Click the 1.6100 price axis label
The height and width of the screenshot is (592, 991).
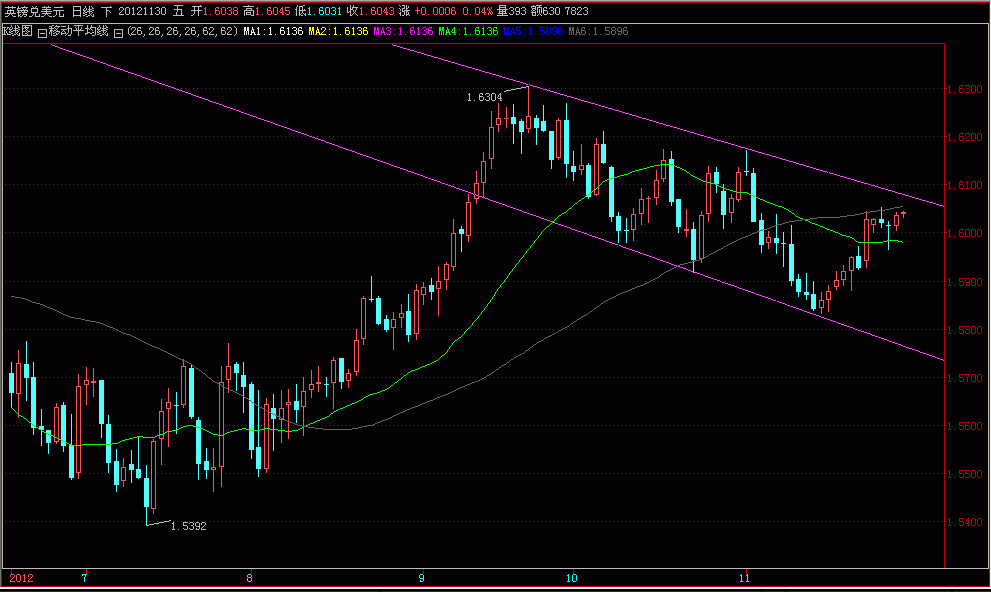(x=964, y=185)
